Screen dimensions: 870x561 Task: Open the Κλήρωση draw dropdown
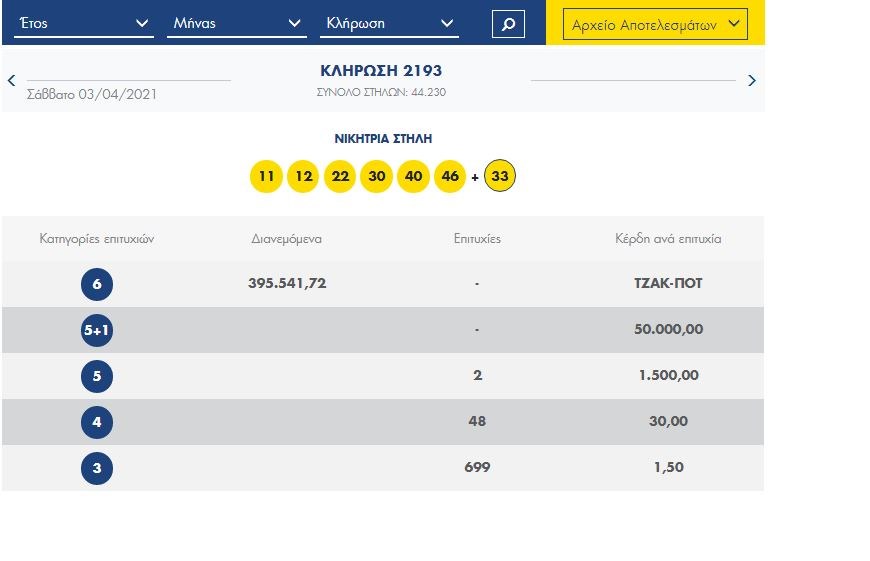tap(389, 23)
